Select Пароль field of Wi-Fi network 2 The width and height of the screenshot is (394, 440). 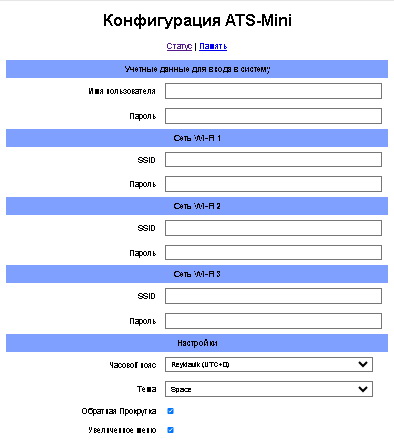coord(273,253)
